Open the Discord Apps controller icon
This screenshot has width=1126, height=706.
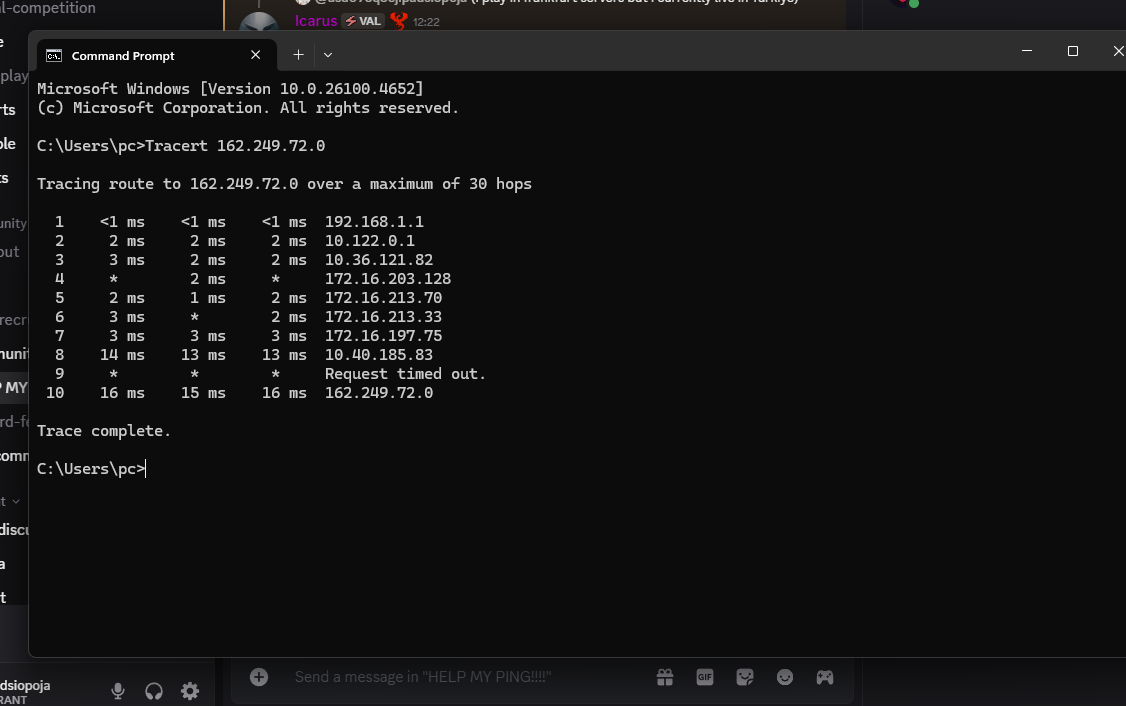[824, 677]
